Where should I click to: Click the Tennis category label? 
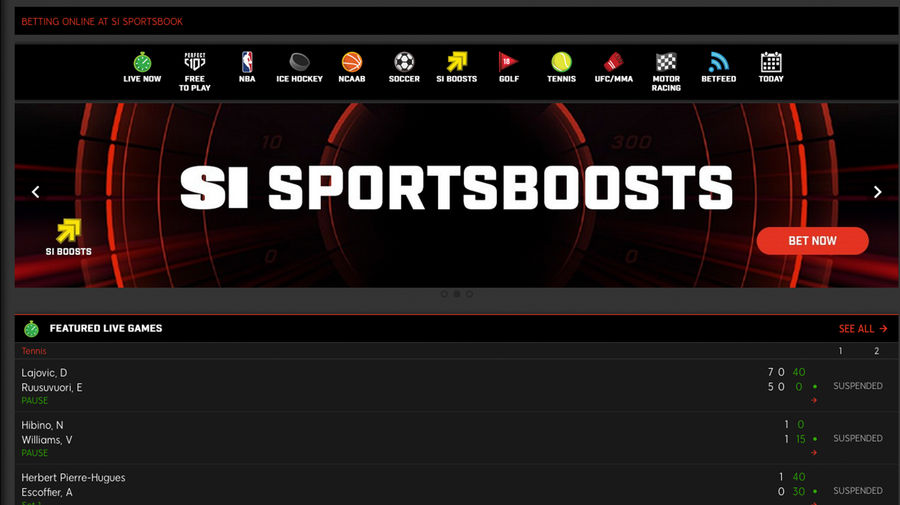click(x=34, y=351)
